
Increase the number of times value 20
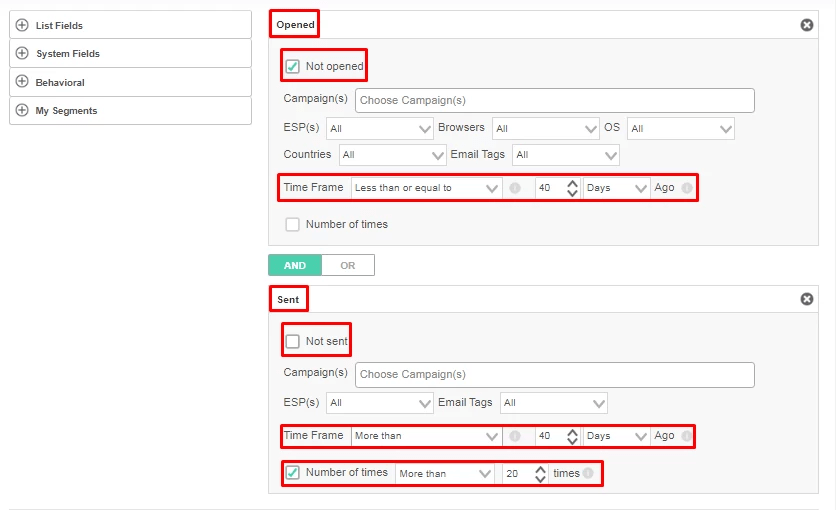[x=540, y=468]
